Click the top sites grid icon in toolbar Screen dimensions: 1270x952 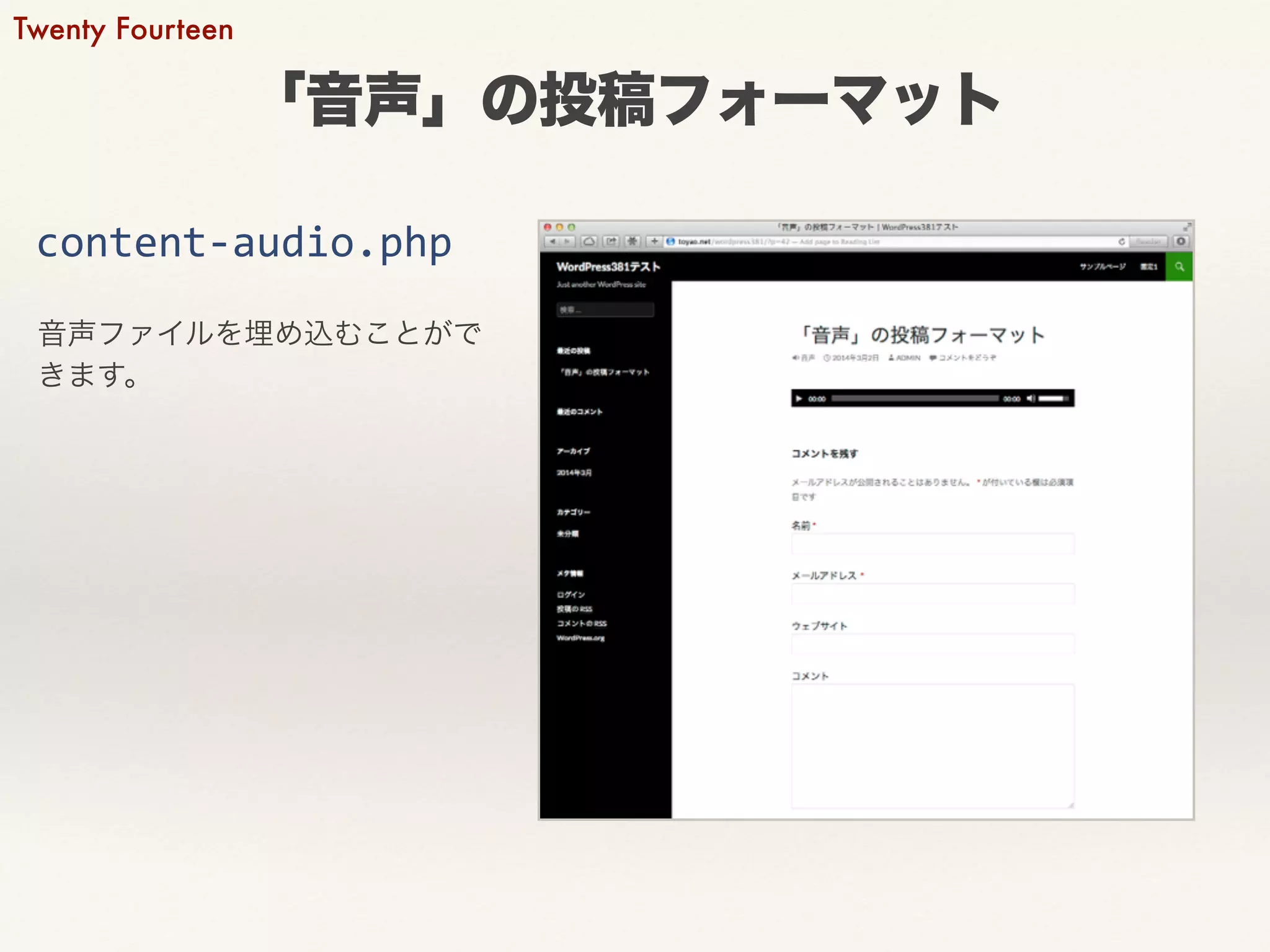coord(633,242)
